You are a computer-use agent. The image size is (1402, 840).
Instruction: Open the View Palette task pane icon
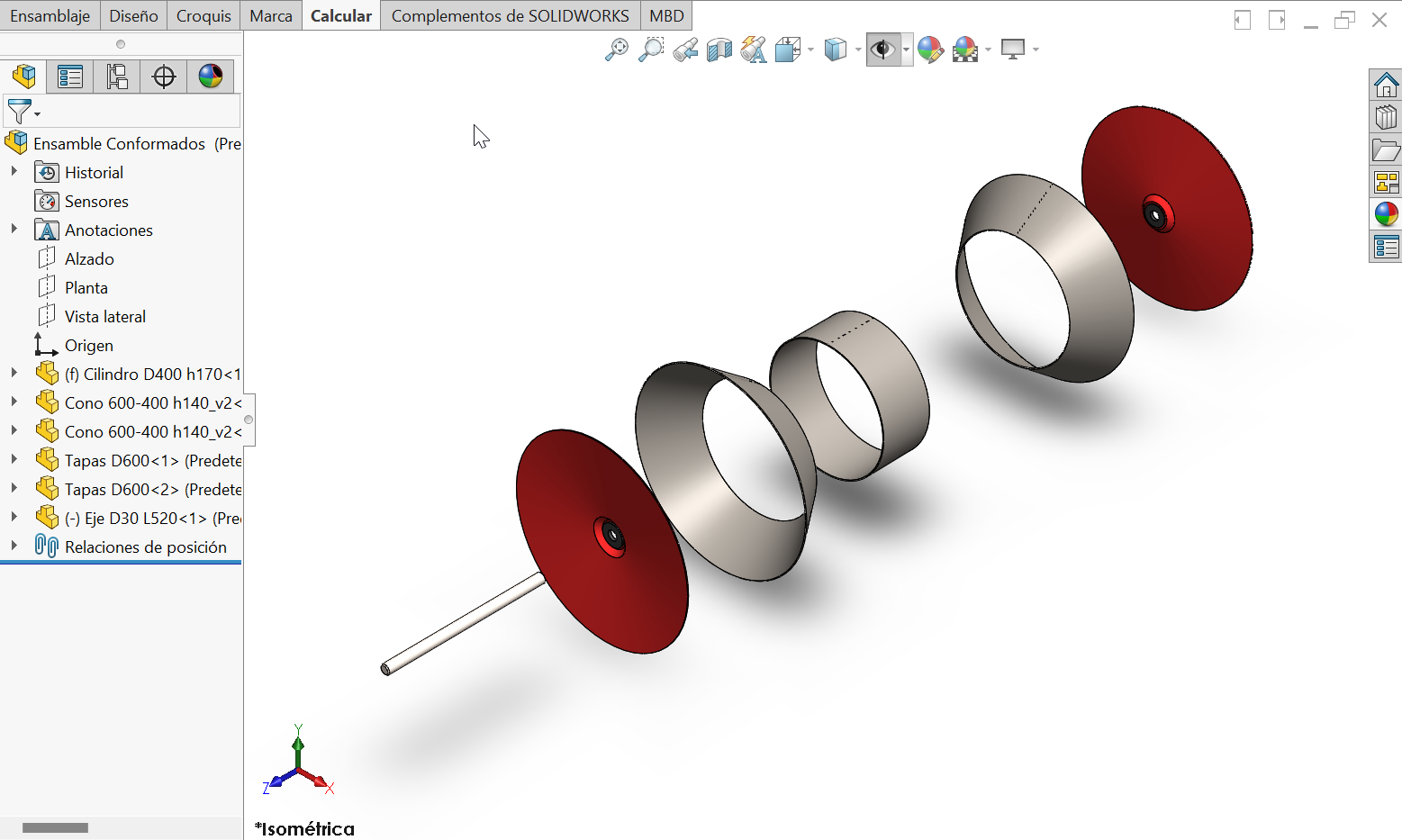1386,182
